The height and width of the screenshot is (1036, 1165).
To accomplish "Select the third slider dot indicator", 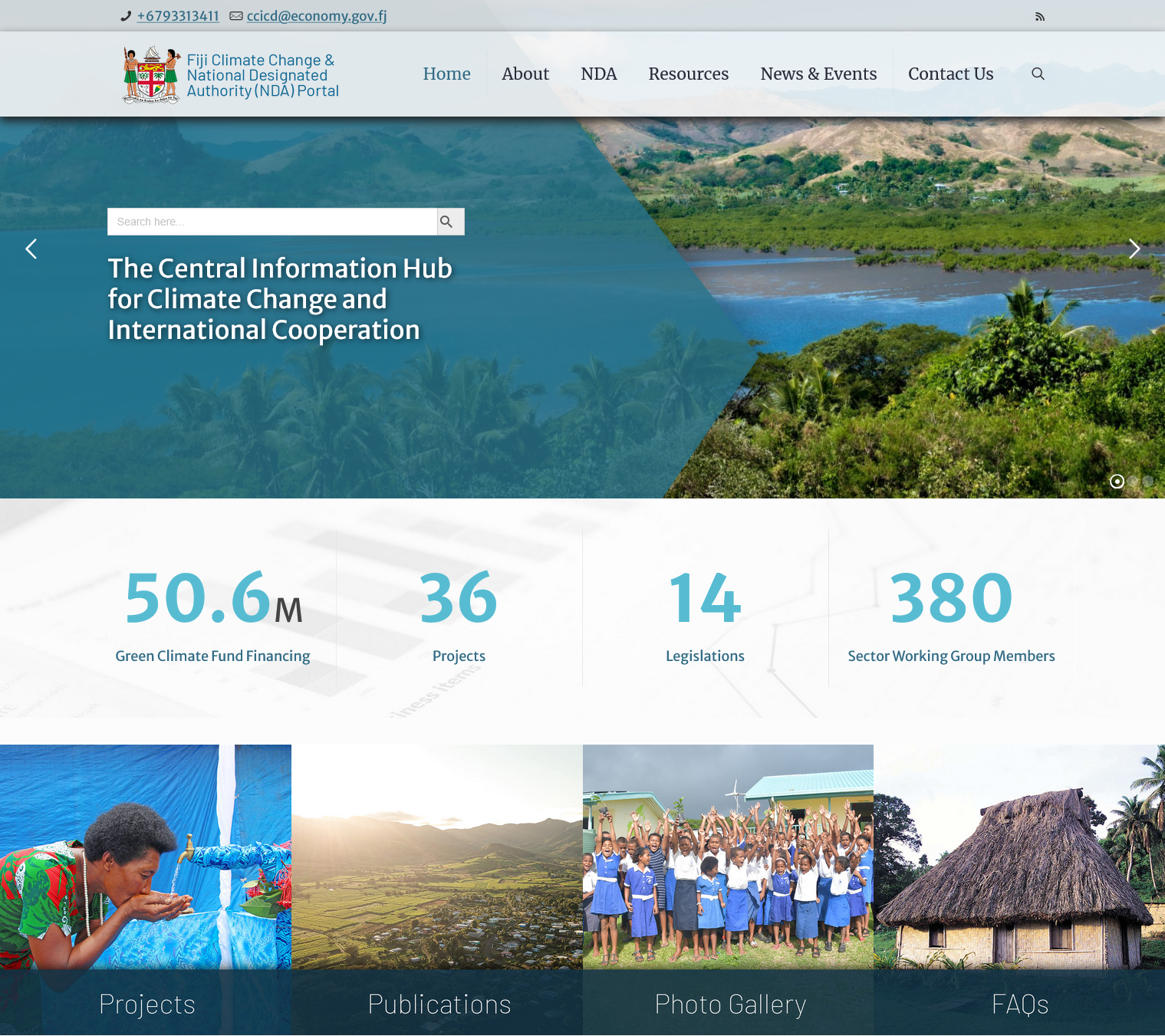I will [x=1148, y=482].
